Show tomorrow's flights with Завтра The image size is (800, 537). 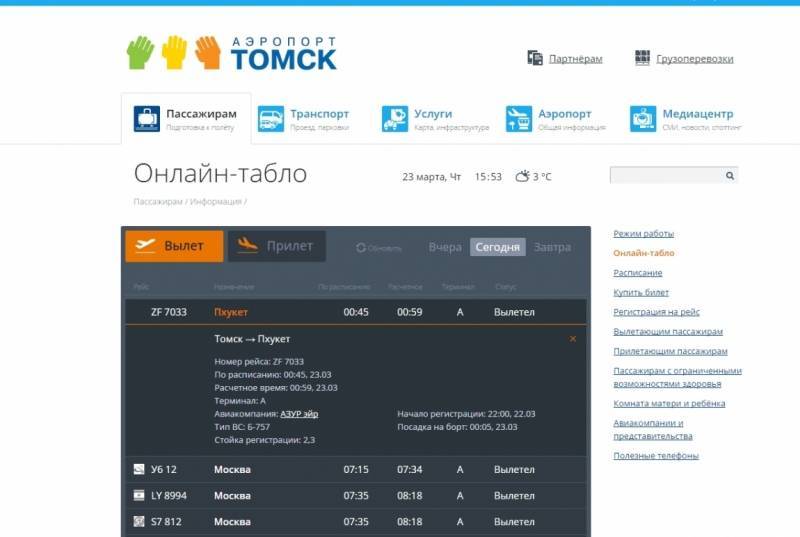pos(553,247)
